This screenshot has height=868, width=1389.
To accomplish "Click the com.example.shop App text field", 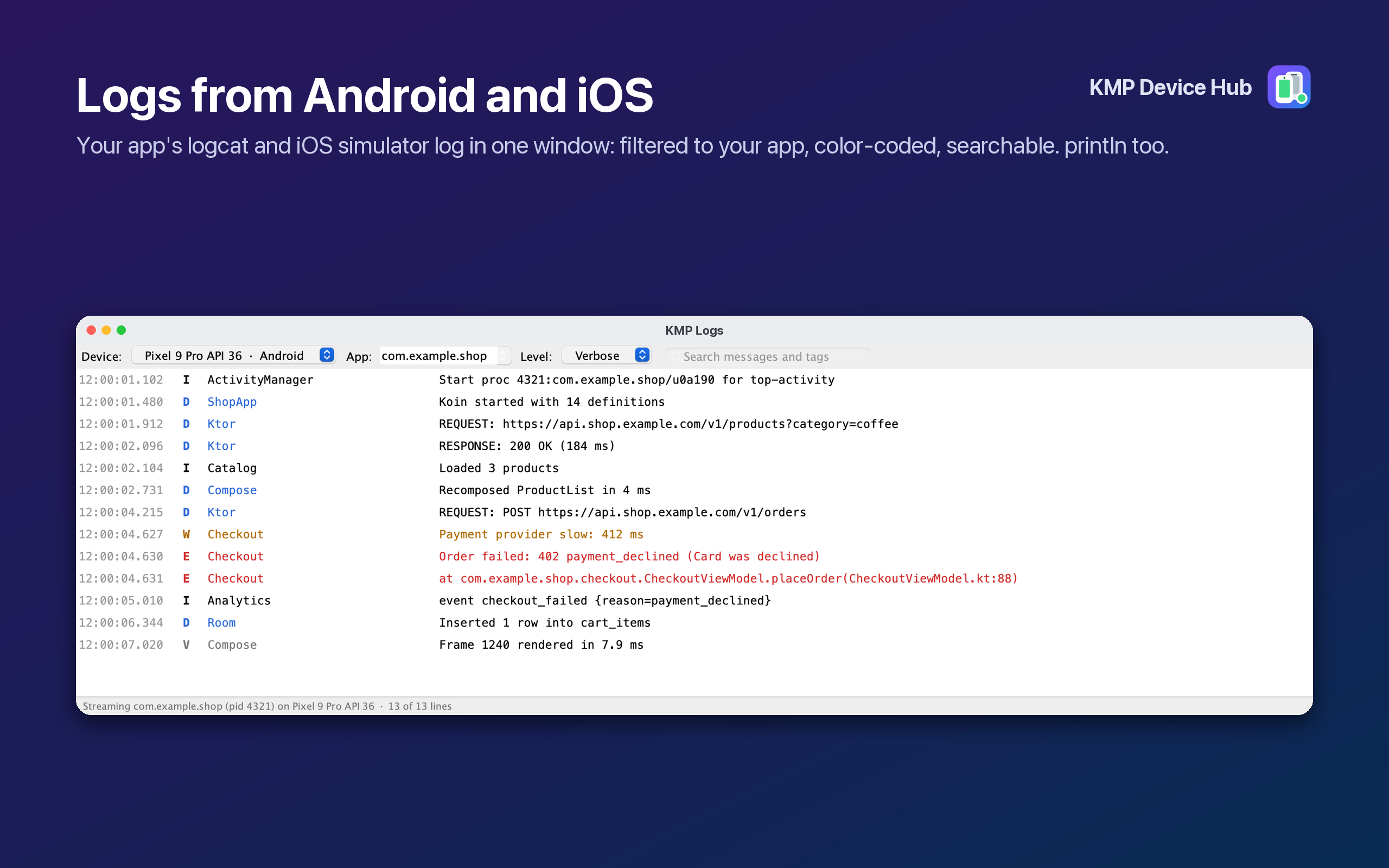I will (x=438, y=355).
